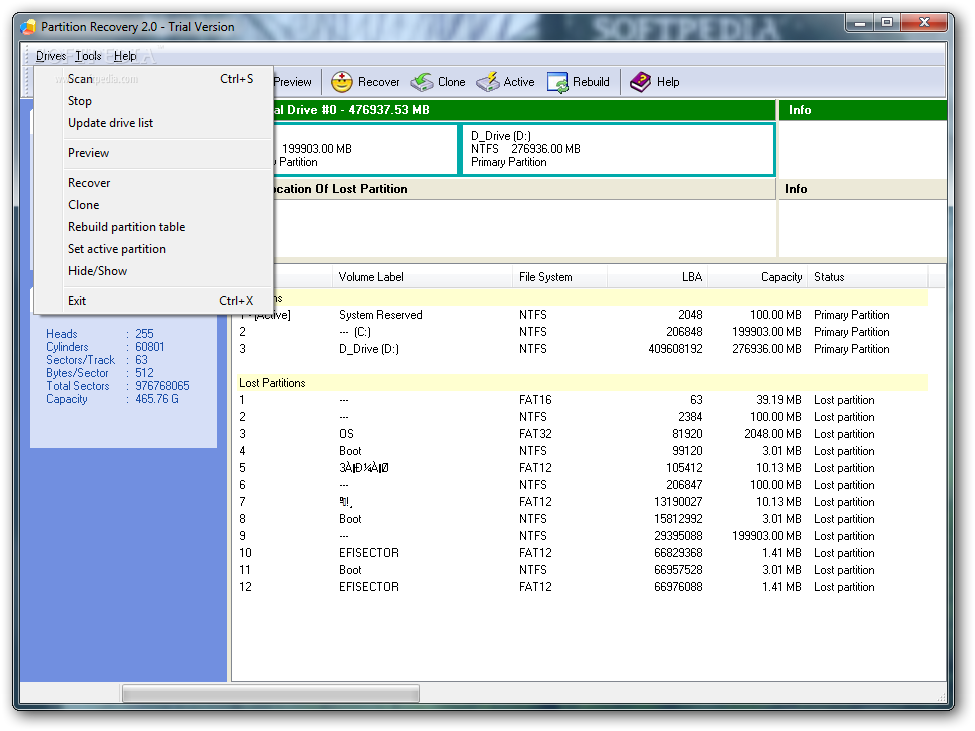Open the Tools menu
The image size is (975, 731).
88,56
